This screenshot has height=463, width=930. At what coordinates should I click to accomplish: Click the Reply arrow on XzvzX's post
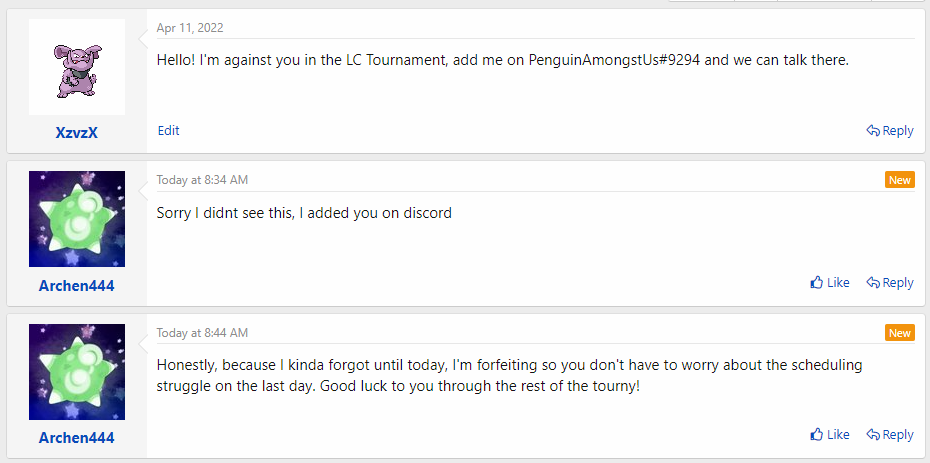coord(890,130)
